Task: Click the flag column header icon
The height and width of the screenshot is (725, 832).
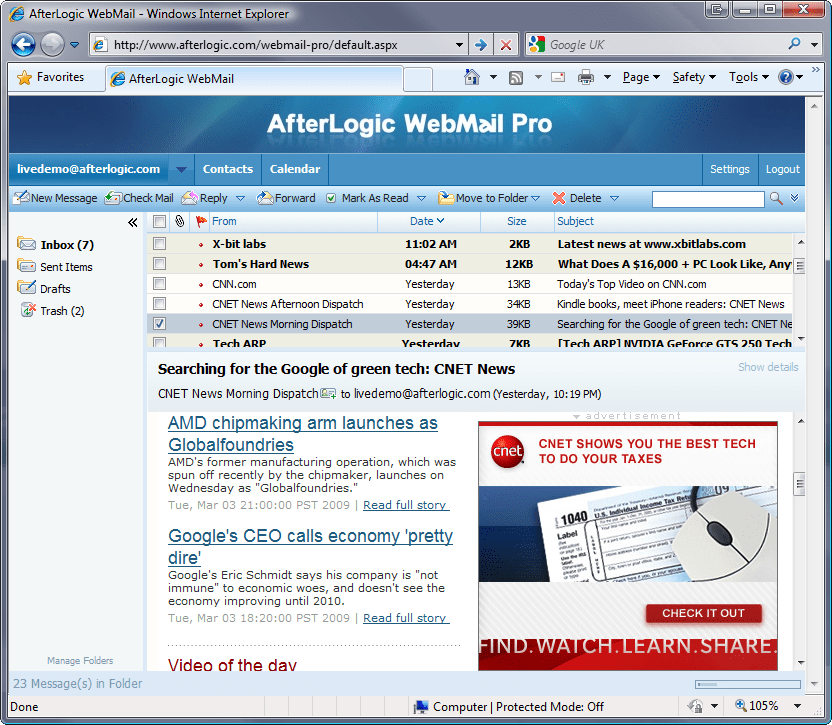Action: 201,222
